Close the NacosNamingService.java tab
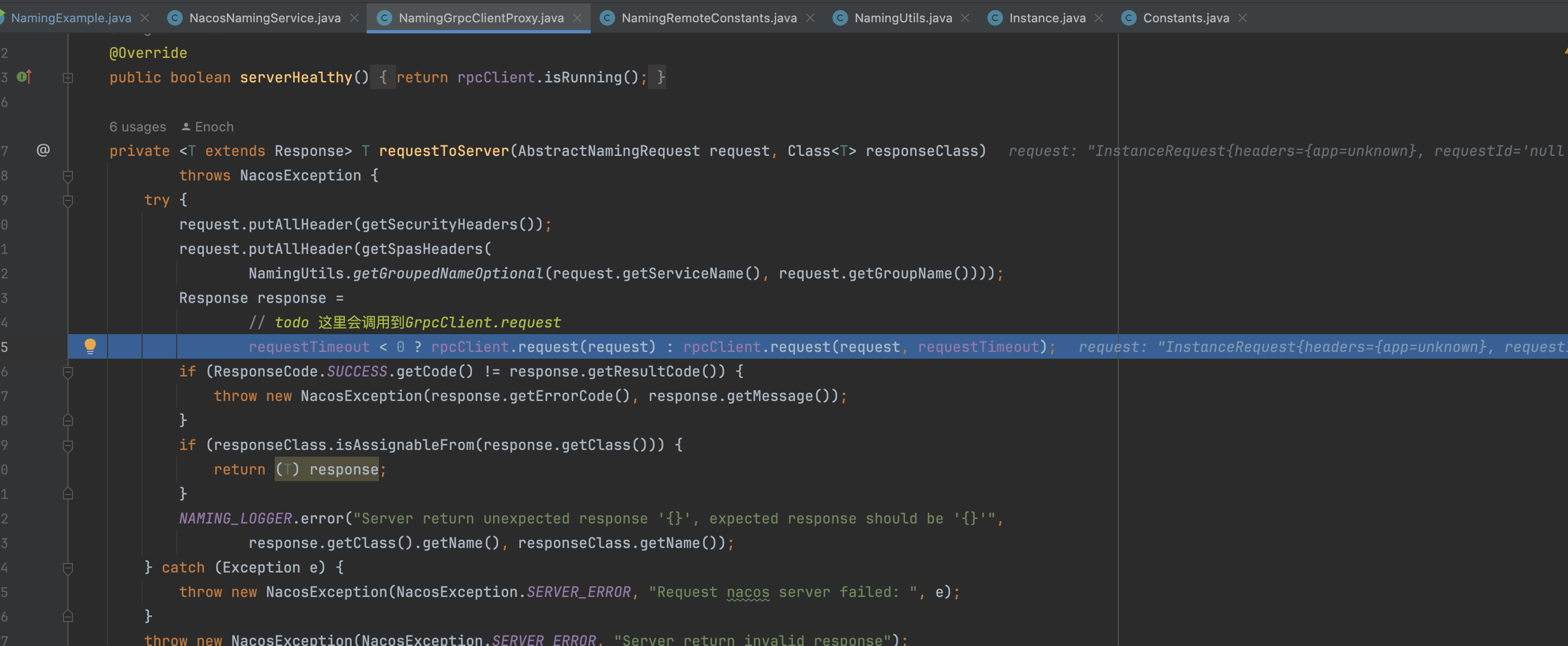This screenshot has width=1568, height=646. (x=354, y=18)
